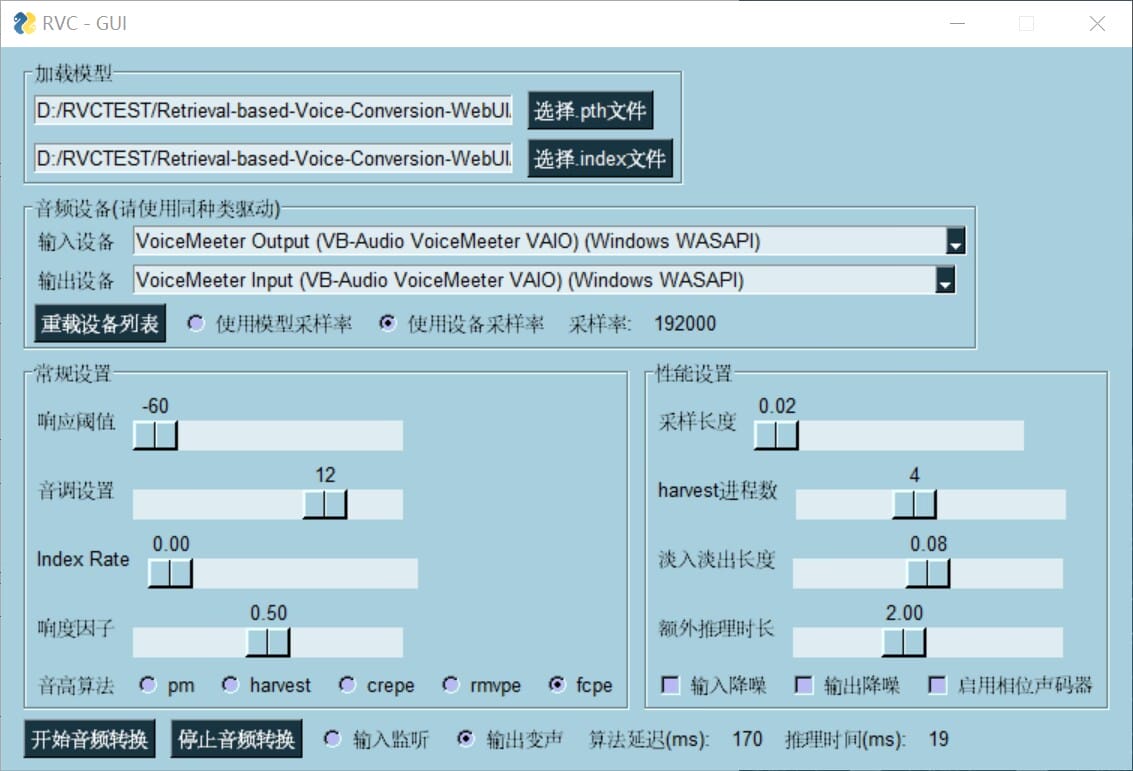The image size is (1133, 771).
Task: Switch to 输入监听 monitoring mode
Action: pos(331,738)
